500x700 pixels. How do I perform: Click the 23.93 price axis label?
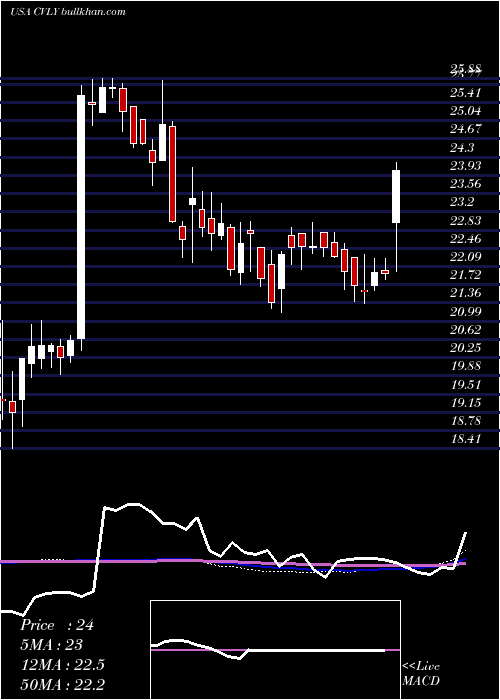465,166
